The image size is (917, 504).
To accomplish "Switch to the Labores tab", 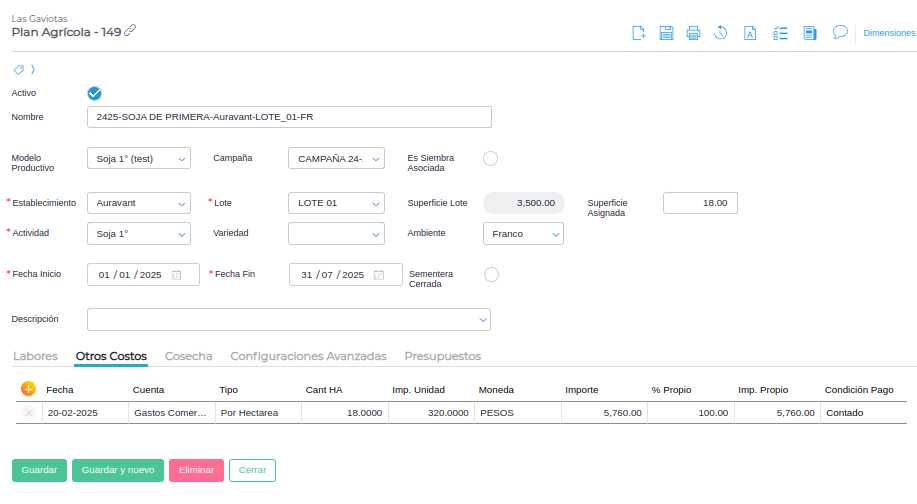I will pyautogui.click(x=35, y=356).
